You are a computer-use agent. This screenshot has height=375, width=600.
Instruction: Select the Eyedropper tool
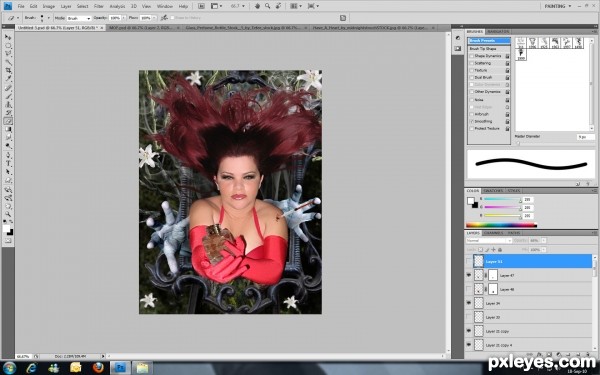[x=8, y=79]
